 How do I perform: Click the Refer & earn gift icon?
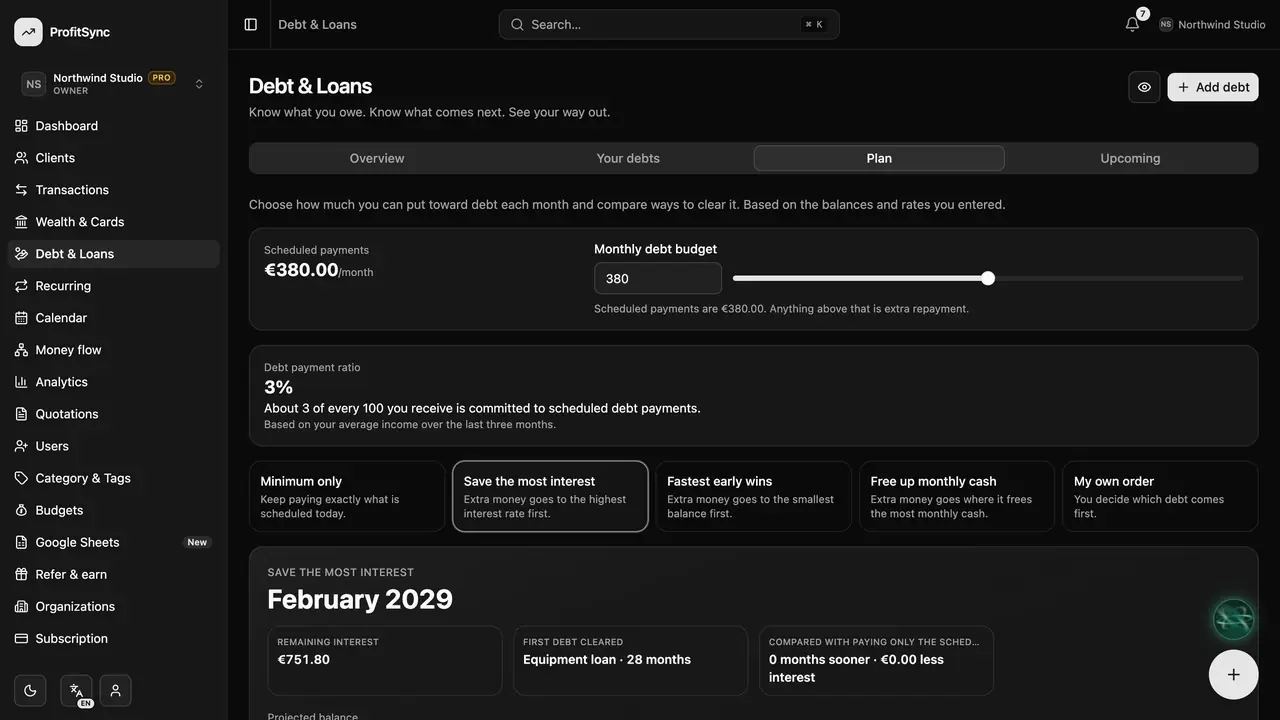pos(21,574)
